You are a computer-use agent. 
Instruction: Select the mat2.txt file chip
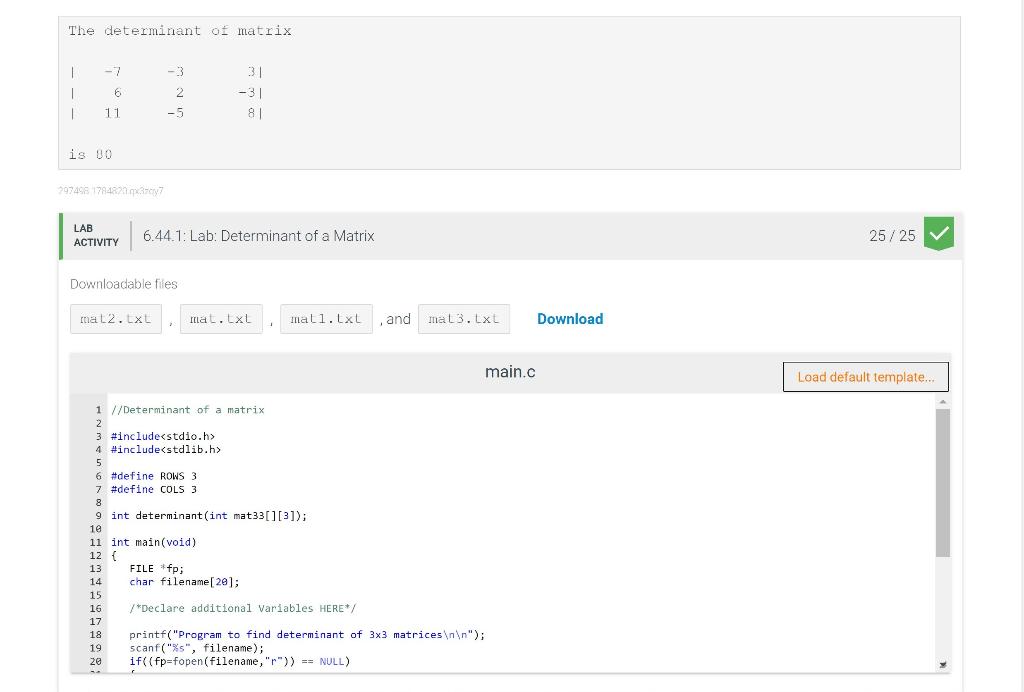(115, 318)
